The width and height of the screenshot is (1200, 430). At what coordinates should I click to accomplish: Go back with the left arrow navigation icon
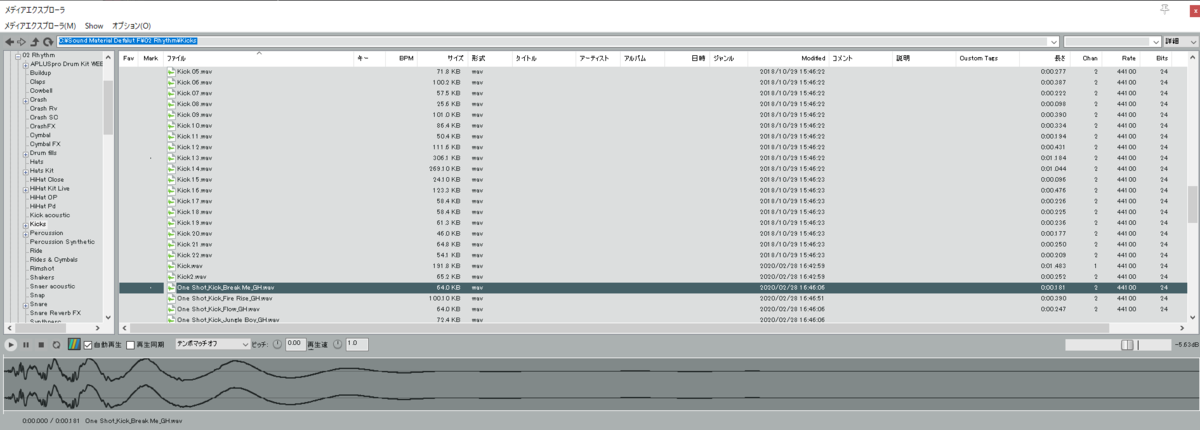coord(9,41)
